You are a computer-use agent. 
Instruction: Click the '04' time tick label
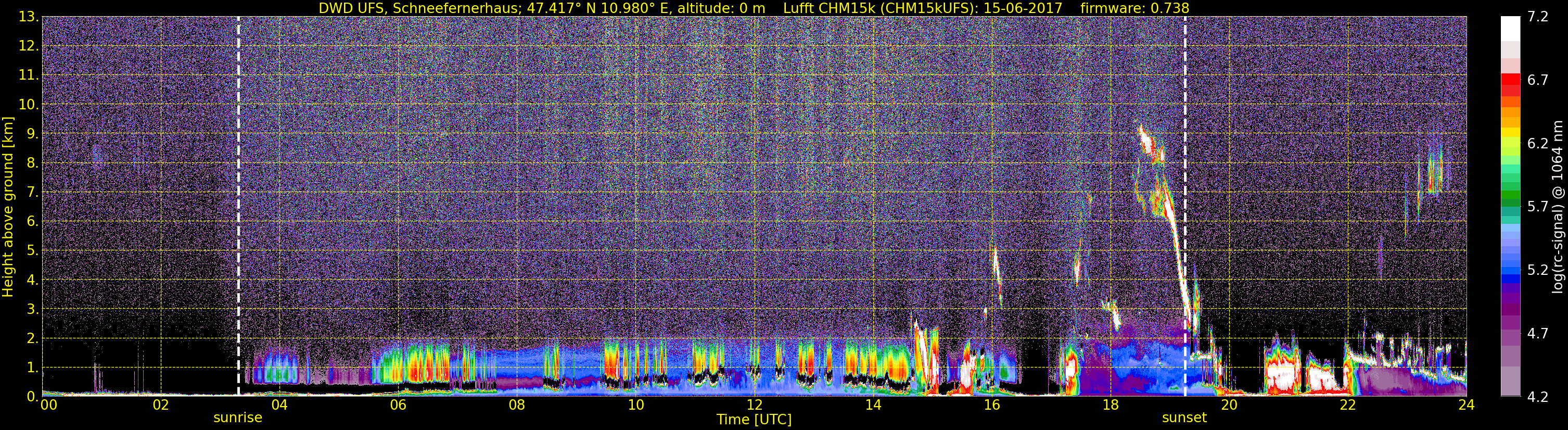279,406
